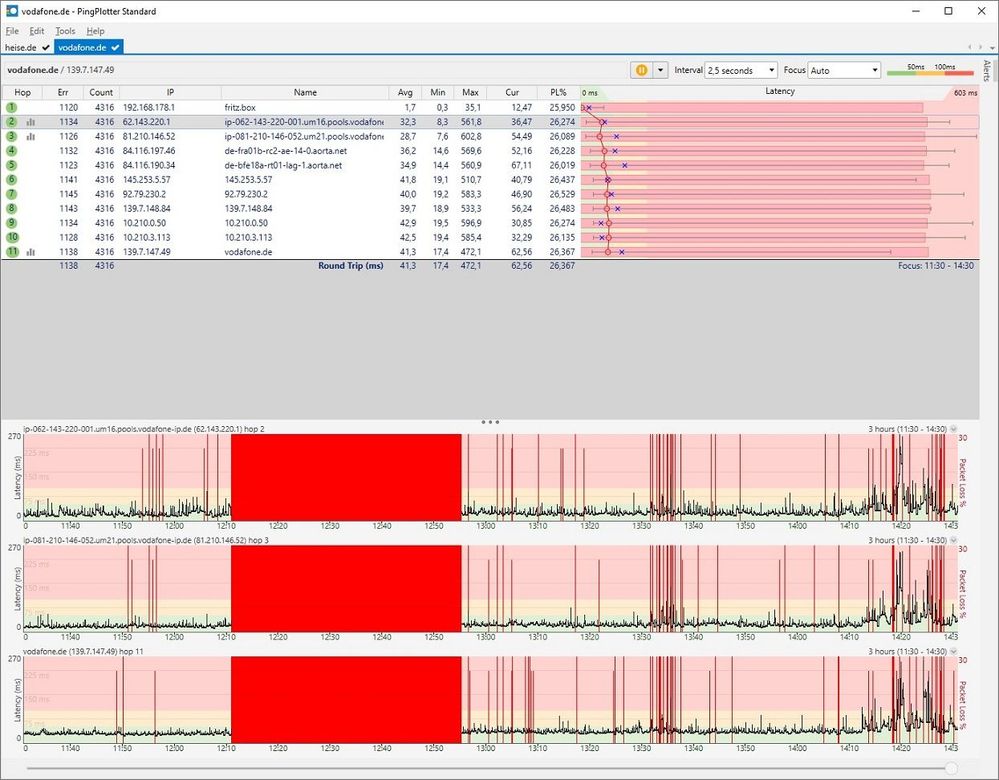Open the tab list dropdown arrow

click(992, 48)
